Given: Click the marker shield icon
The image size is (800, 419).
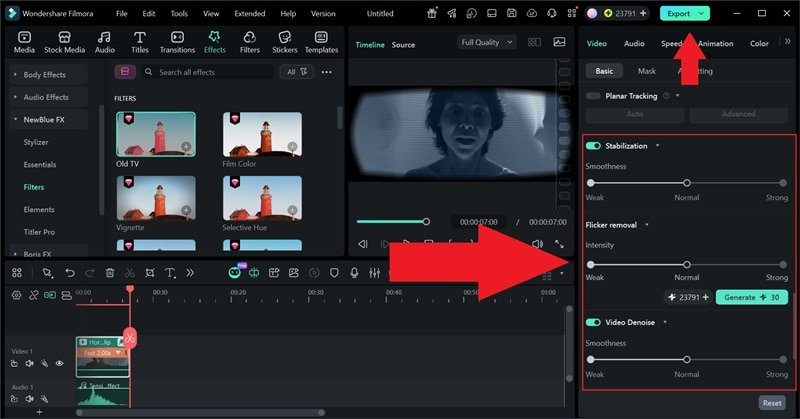Looking at the screenshot, I should (x=334, y=273).
